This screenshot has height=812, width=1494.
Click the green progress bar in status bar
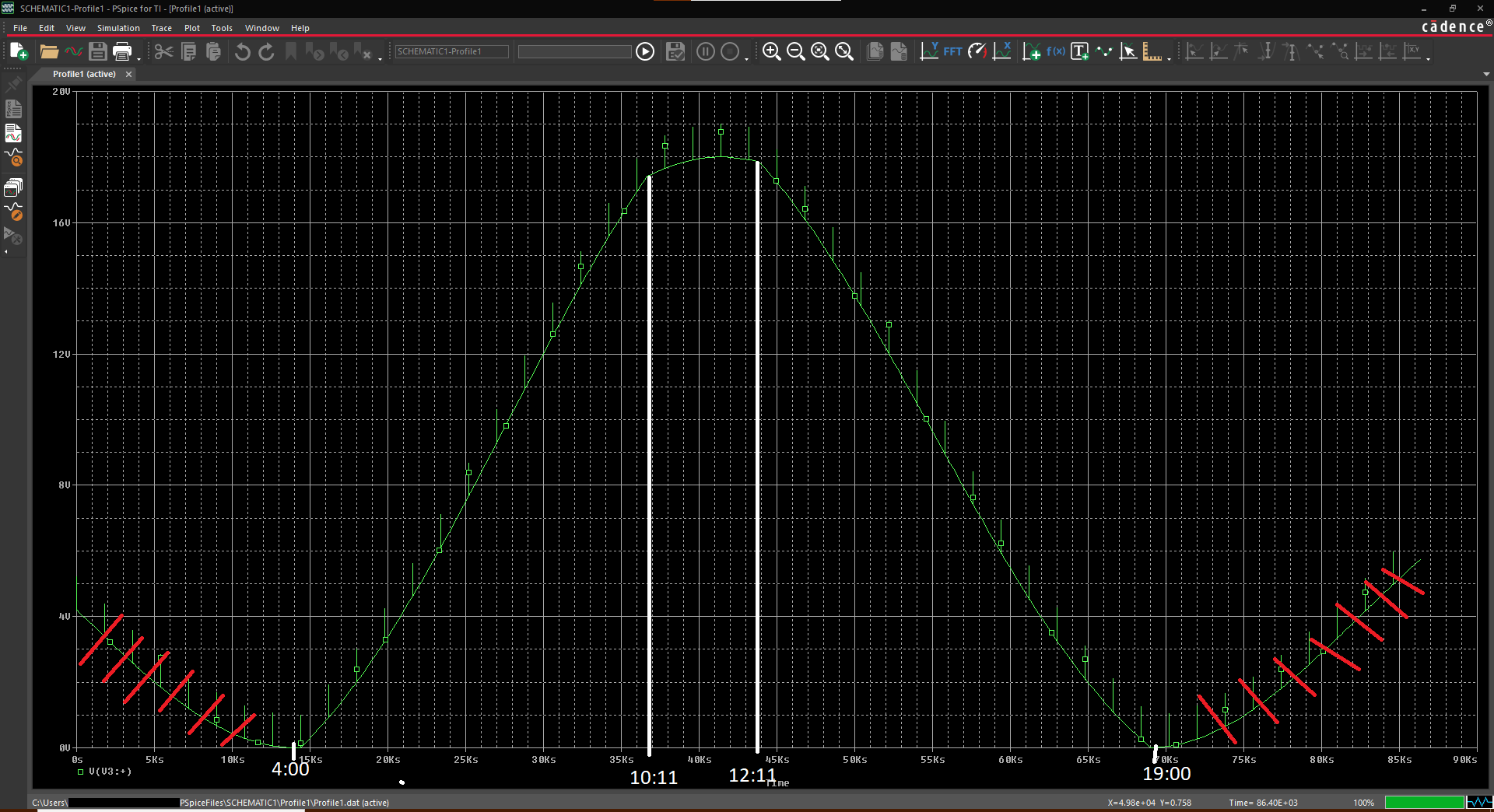pos(1425,802)
